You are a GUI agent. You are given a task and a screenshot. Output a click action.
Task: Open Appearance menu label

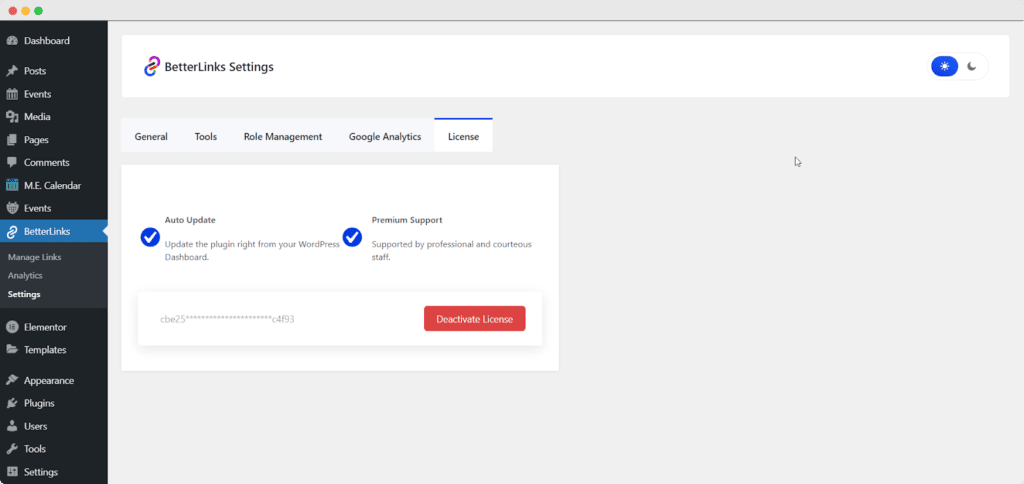tap(49, 381)
